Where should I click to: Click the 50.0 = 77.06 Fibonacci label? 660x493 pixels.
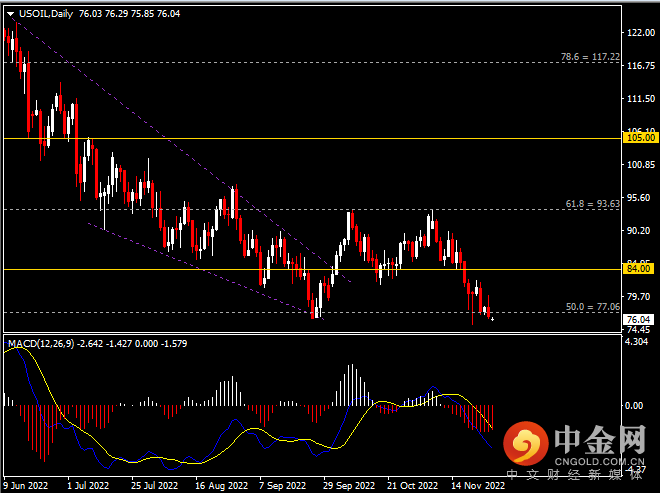[593, 306]
